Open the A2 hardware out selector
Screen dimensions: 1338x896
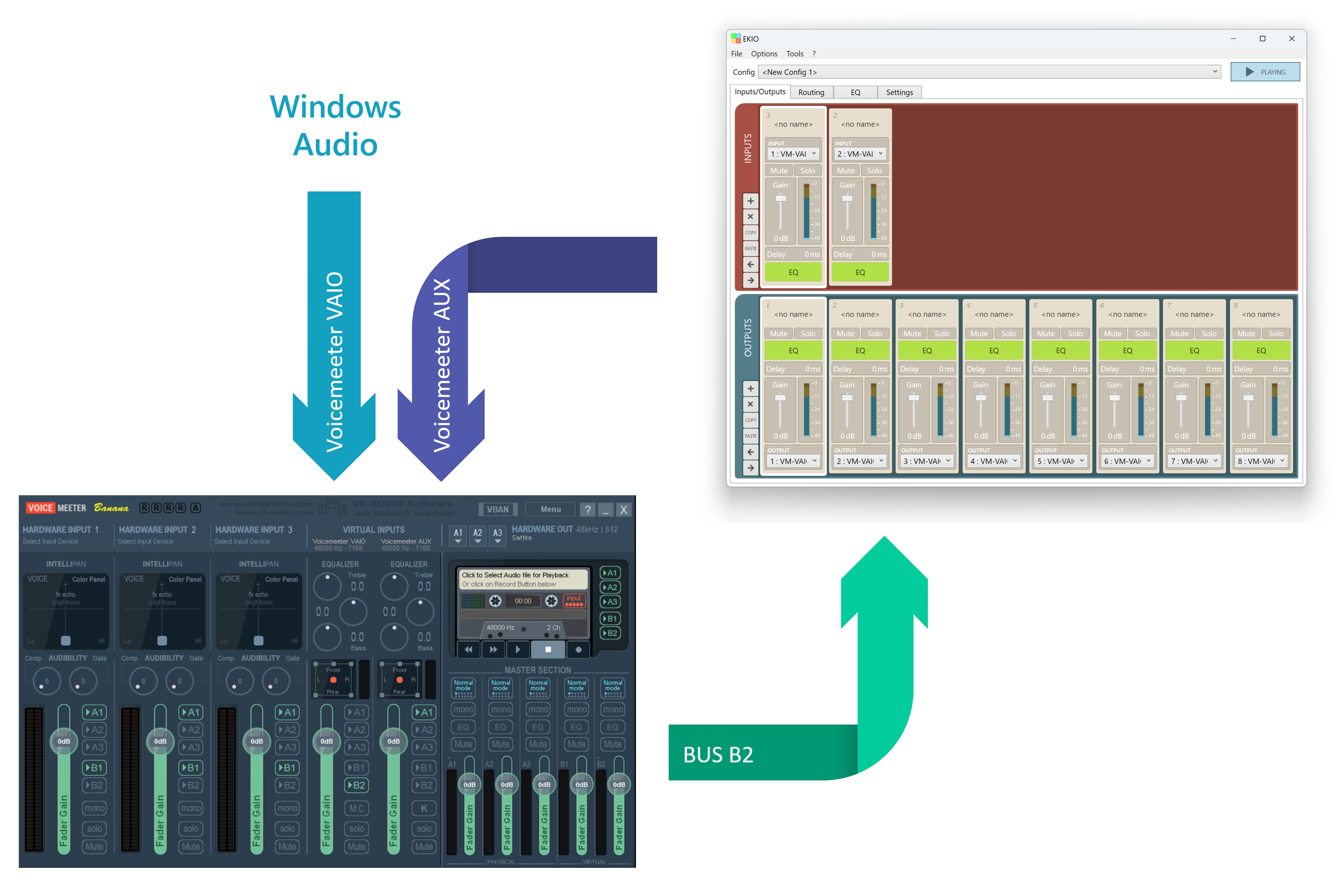pyautogui.click(x=478, y=535)
